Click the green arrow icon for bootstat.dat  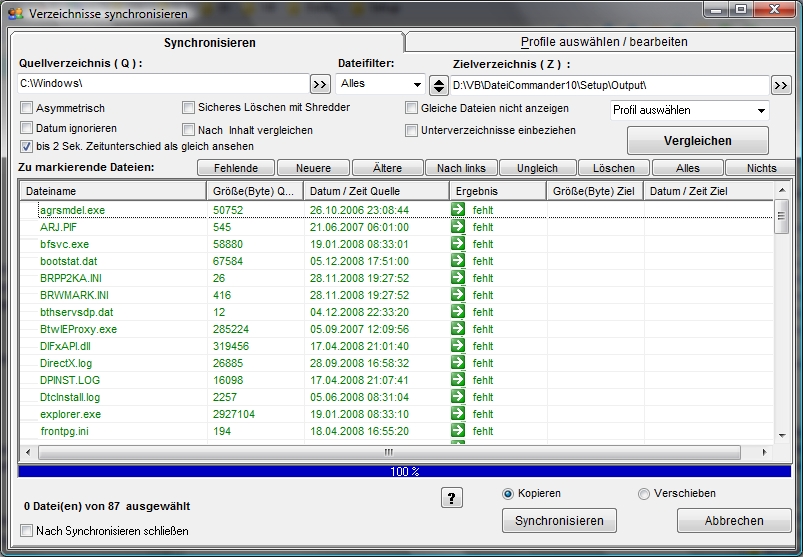(458, 261)
